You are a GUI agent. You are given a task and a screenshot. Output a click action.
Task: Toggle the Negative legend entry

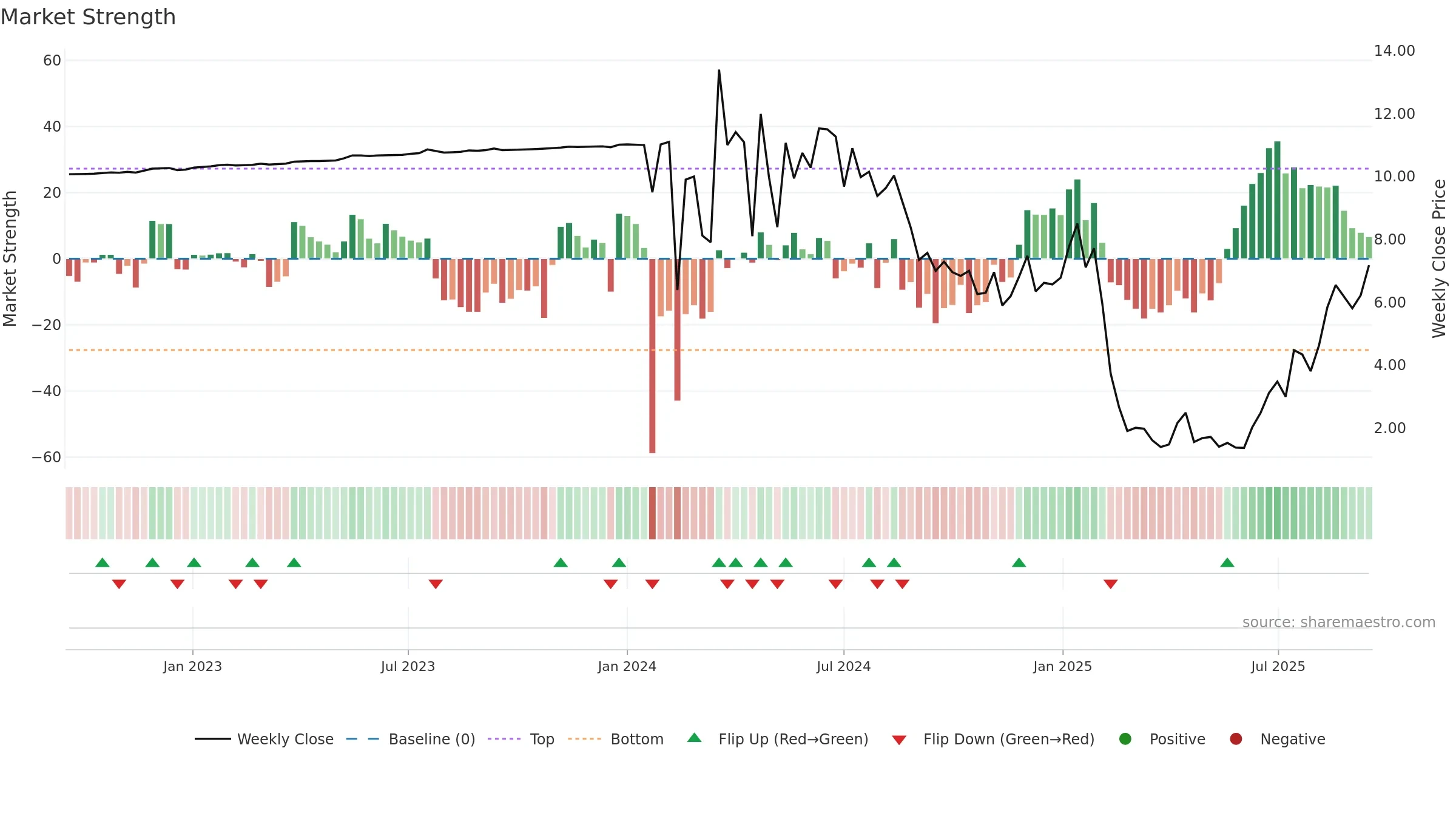tap(1277, 739)
